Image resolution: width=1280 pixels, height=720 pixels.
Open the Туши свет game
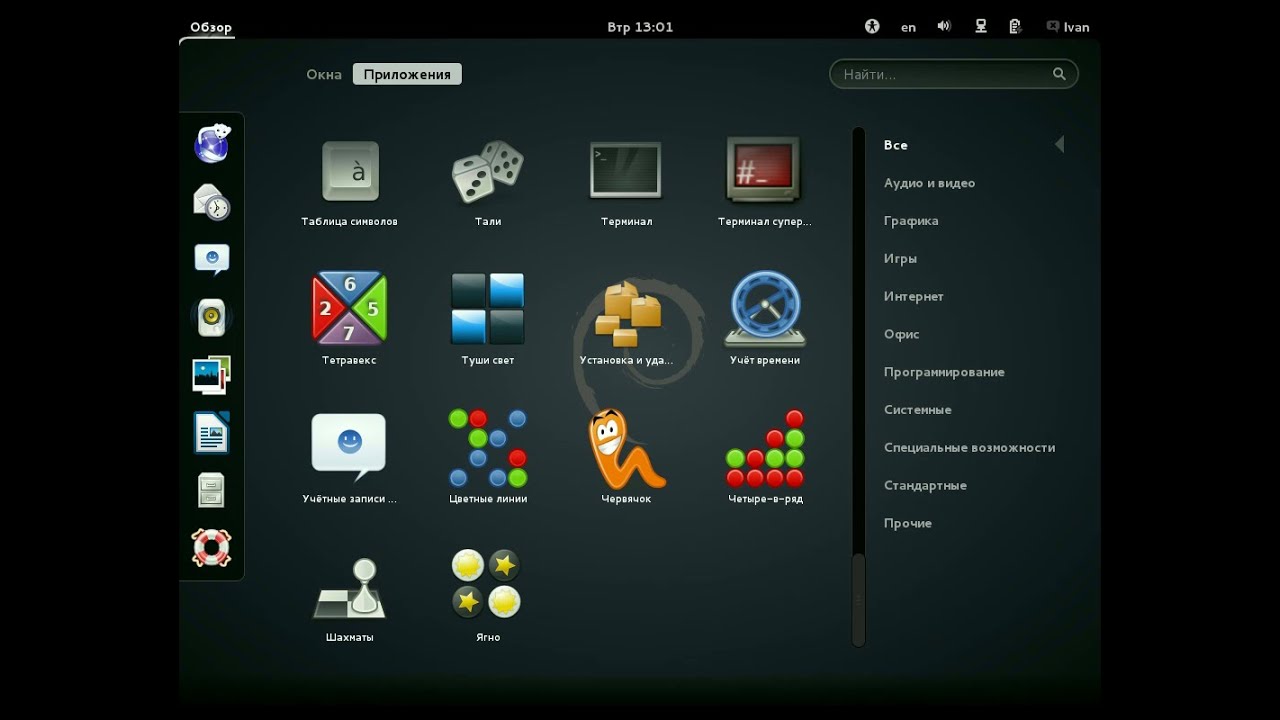point(488,320)
